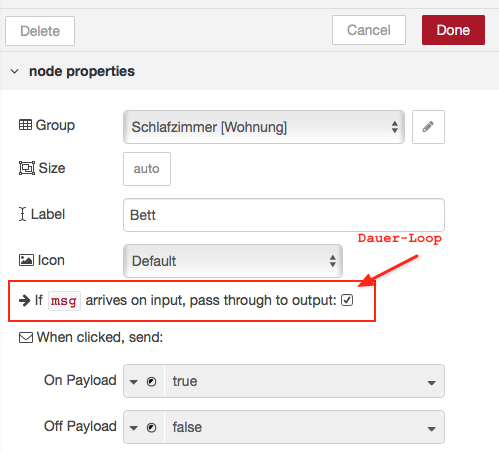Open the Group dropdown showing Schlafzimmer [Wohnung]
The height and width of the screenshot is (453, 499).
(264, 127)
